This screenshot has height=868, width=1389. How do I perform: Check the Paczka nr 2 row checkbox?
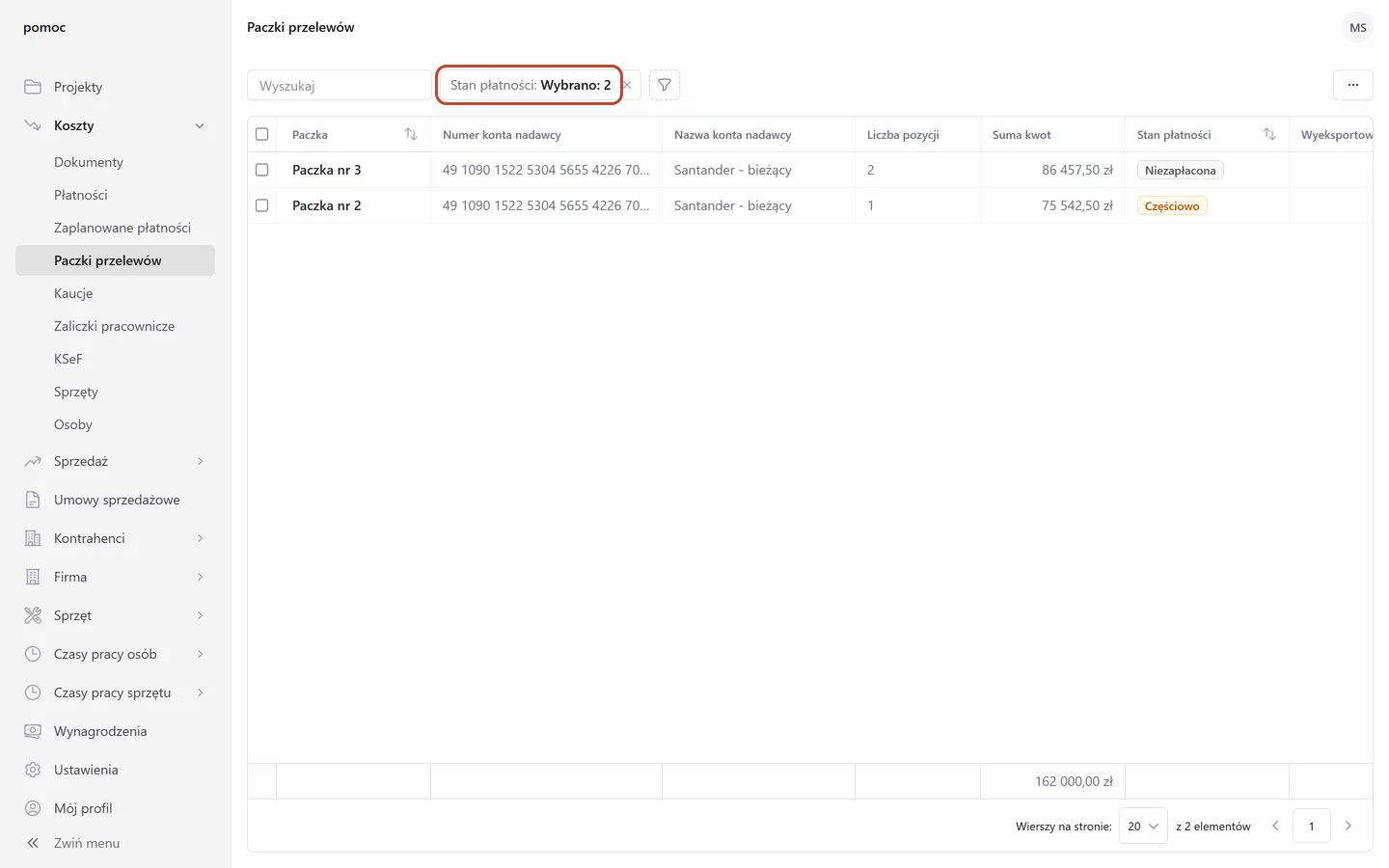coord(261,205)
